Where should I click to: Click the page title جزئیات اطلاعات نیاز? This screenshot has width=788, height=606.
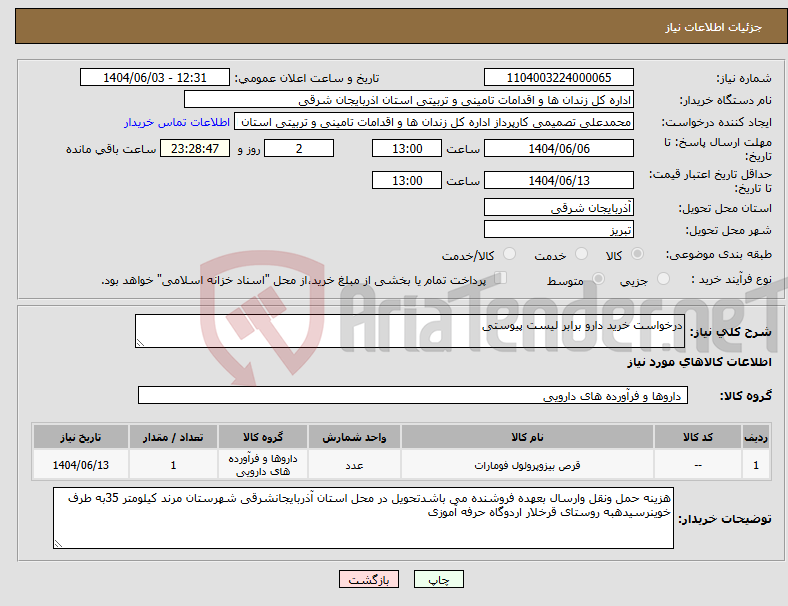714,27
